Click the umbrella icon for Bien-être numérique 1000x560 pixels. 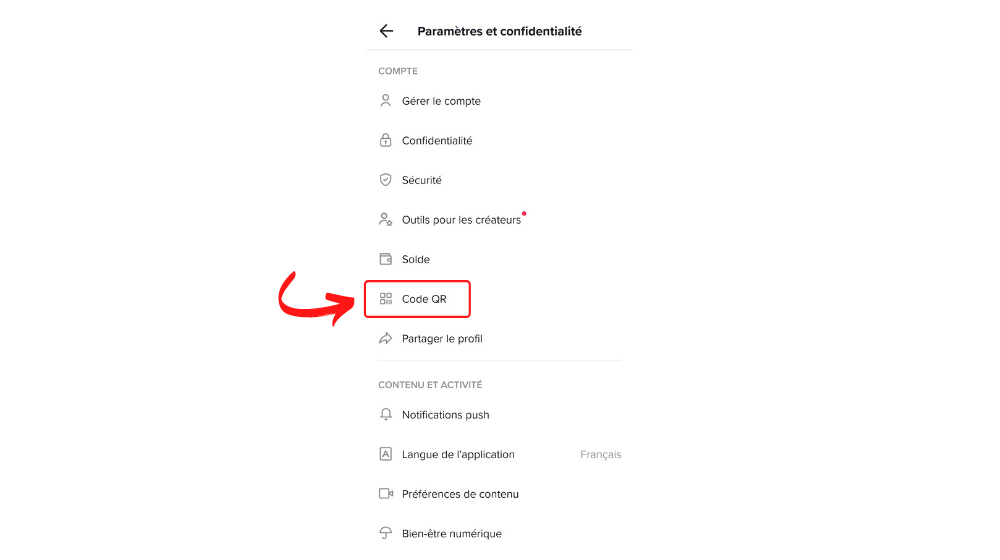385,533
